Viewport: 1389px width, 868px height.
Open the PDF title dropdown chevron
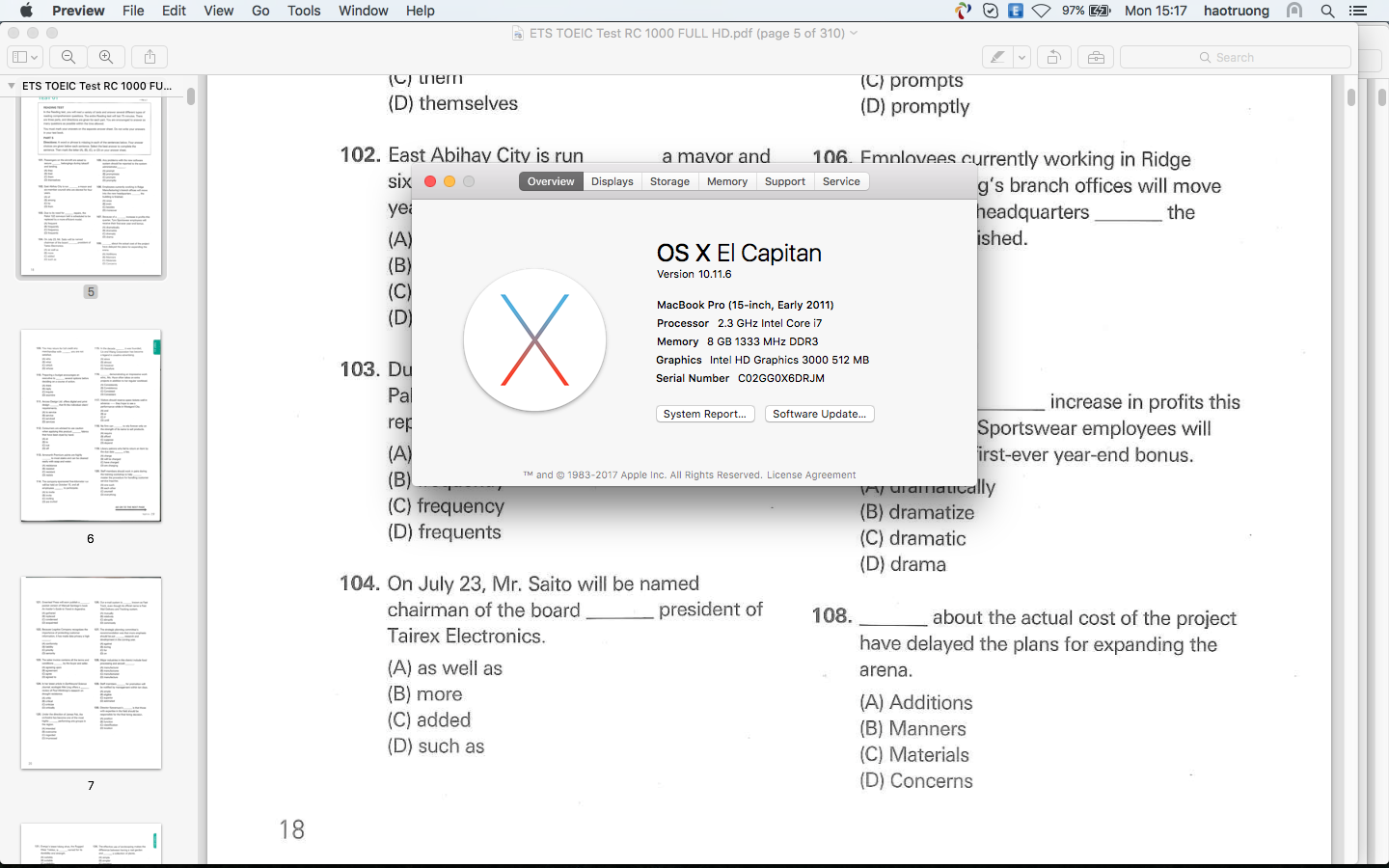854,33
